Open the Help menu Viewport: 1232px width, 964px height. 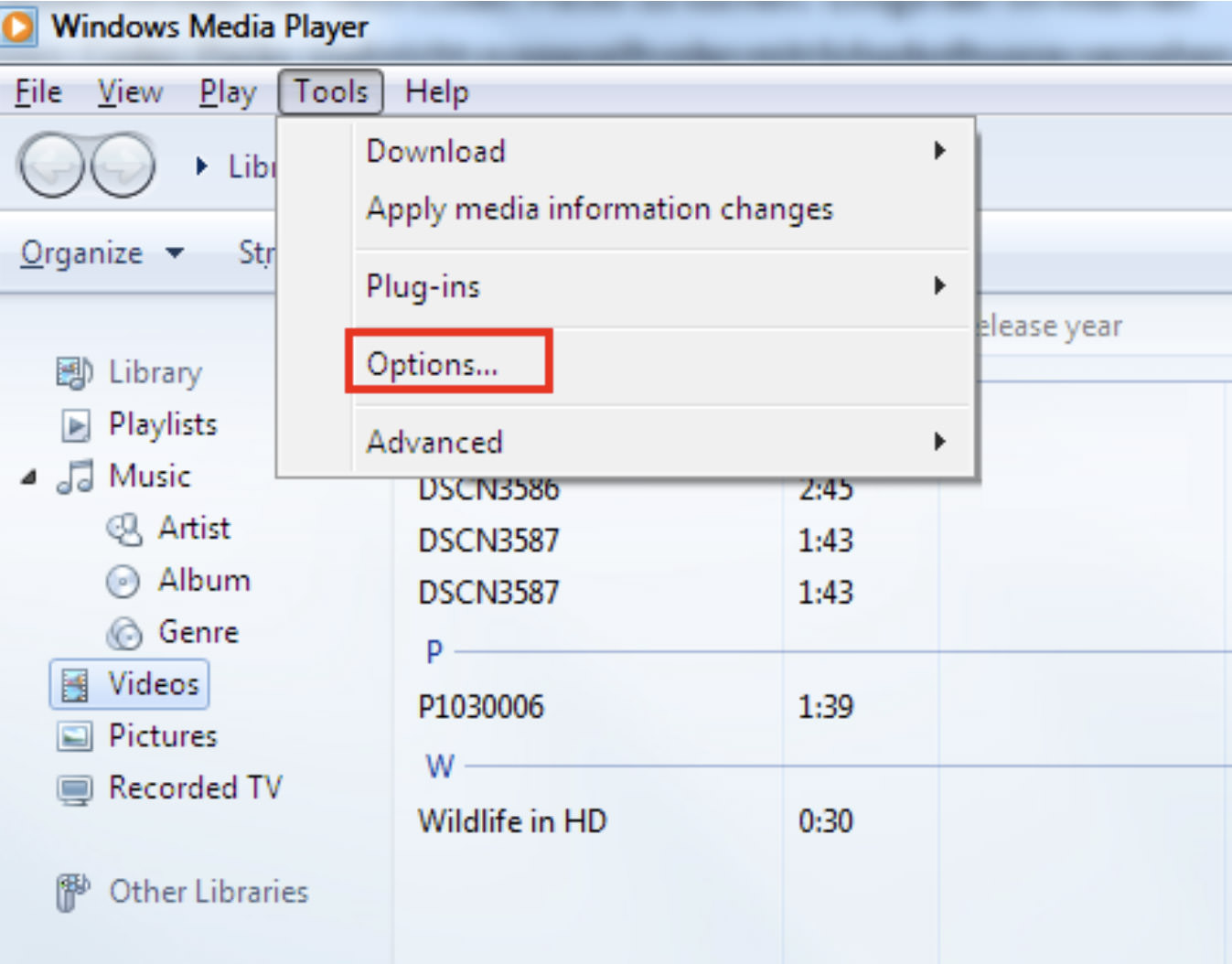[x=436, y=91]
